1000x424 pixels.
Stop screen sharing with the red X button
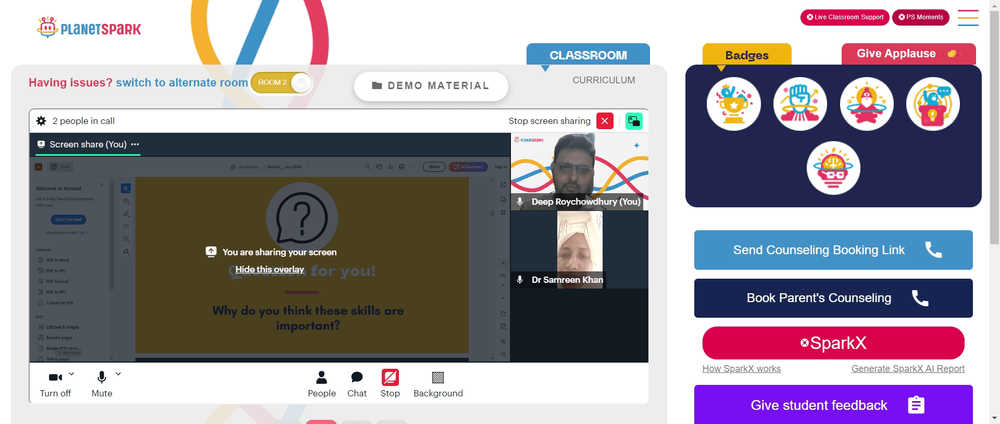(605, 121)
